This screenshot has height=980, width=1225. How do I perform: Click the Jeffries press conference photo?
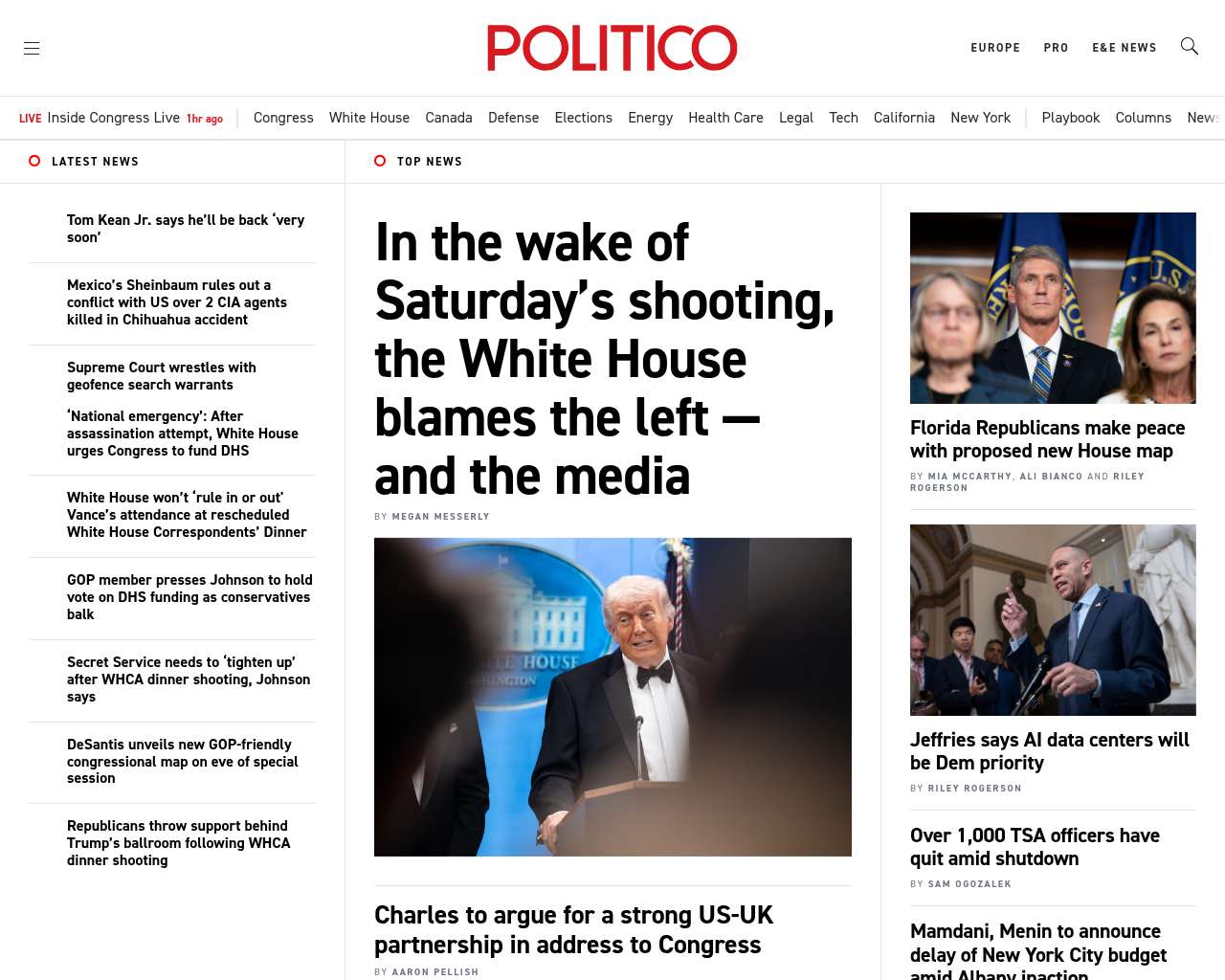click(x=1053, y=619)
